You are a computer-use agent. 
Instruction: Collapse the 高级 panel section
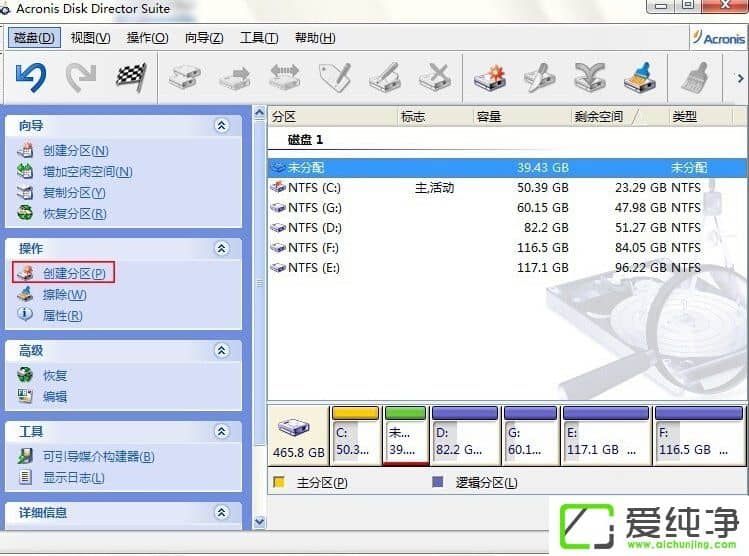coord(221,351)
